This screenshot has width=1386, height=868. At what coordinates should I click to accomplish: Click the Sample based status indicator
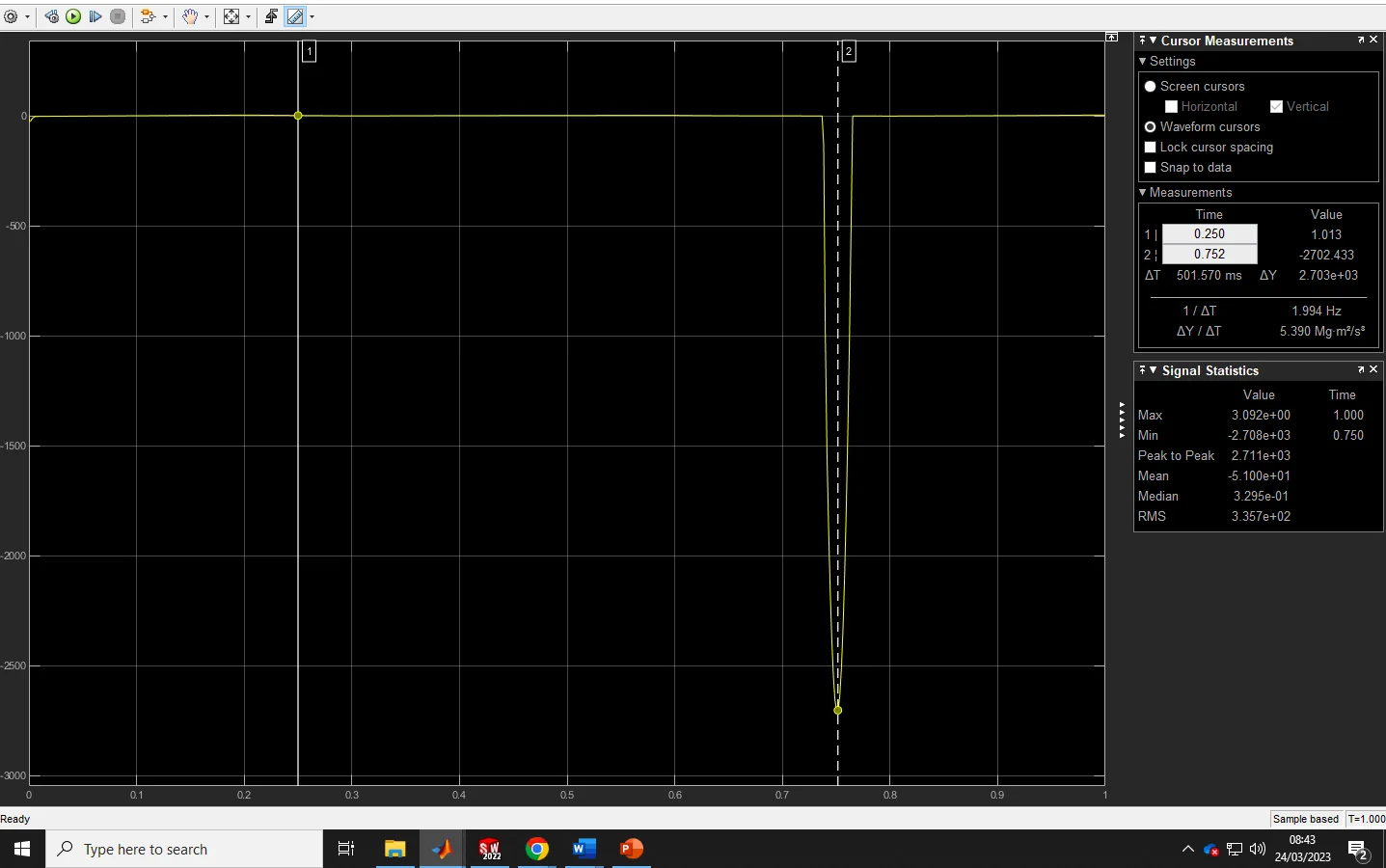point(1306,819)
